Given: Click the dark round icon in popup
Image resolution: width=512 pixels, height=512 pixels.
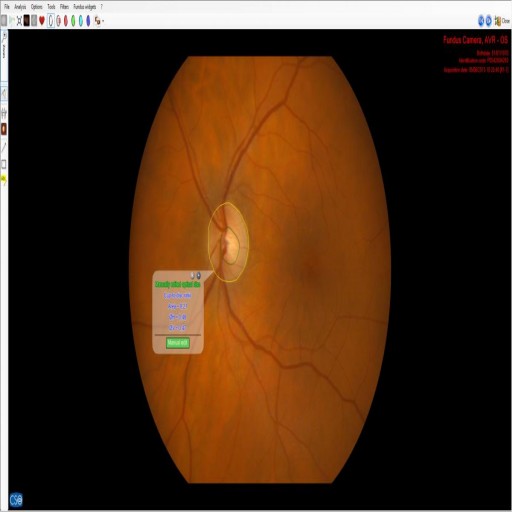Looking at the screenshot, I should 199,275.
